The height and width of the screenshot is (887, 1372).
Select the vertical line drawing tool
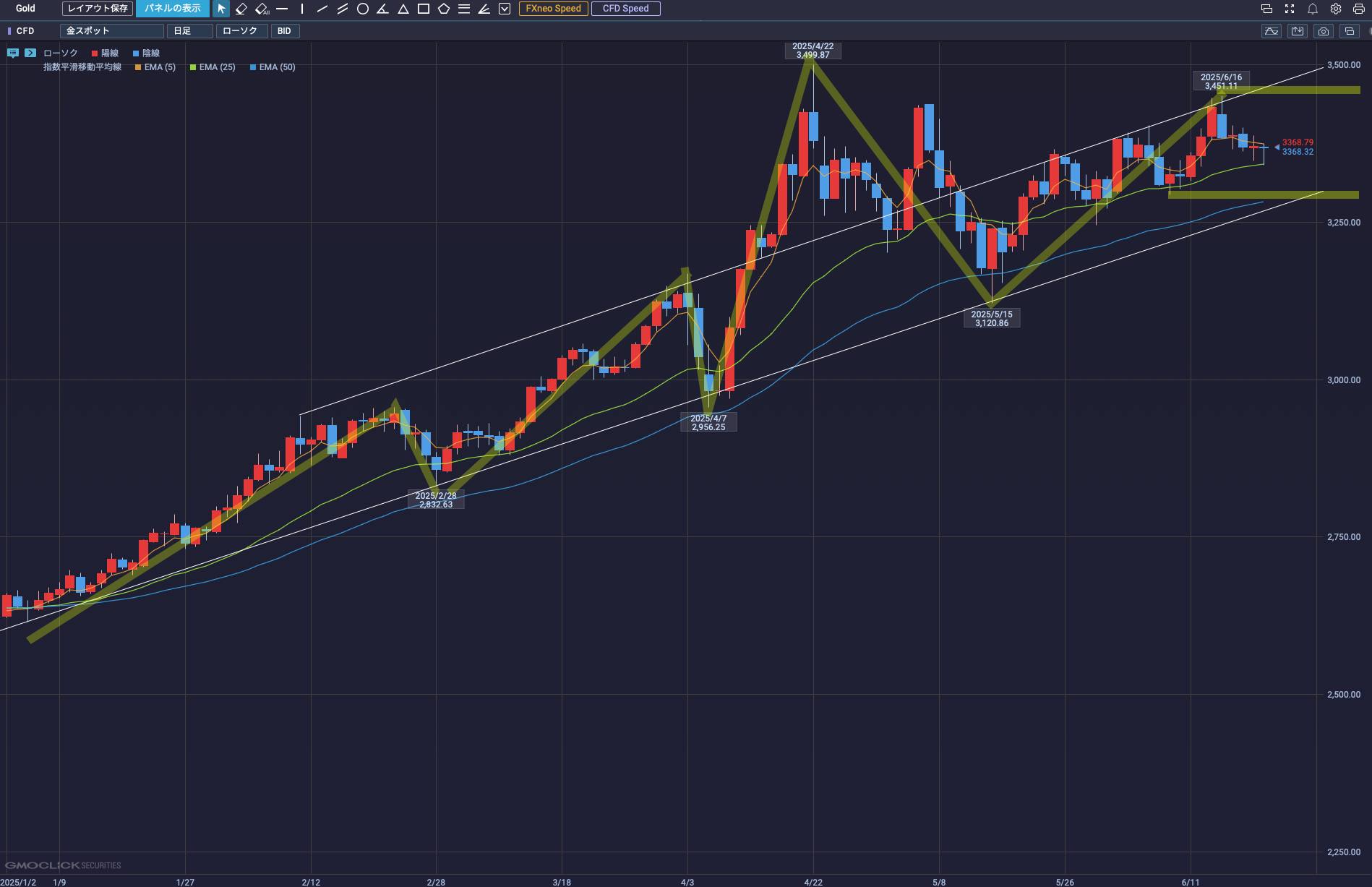tap(302, 9)
